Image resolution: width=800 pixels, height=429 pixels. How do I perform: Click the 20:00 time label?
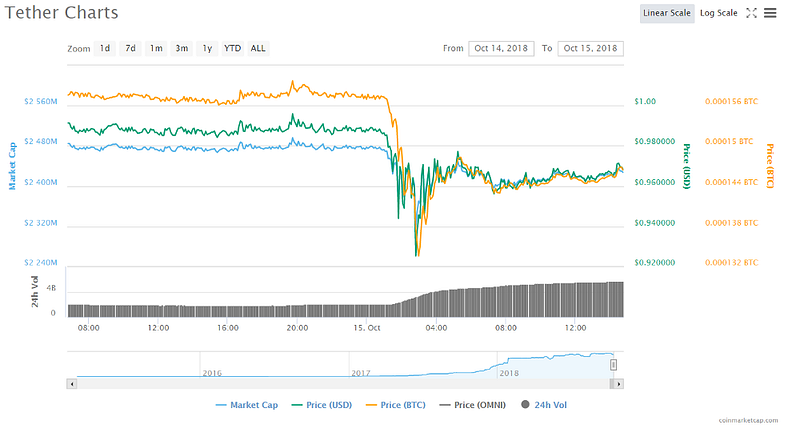[x=297, y=328]
